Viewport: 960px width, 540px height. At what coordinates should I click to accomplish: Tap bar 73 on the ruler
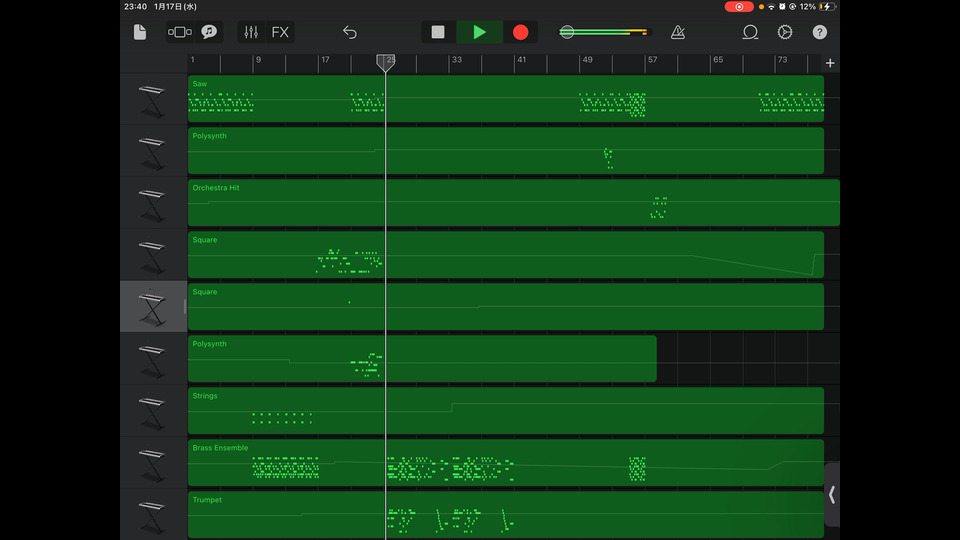[x=782, y=59]
